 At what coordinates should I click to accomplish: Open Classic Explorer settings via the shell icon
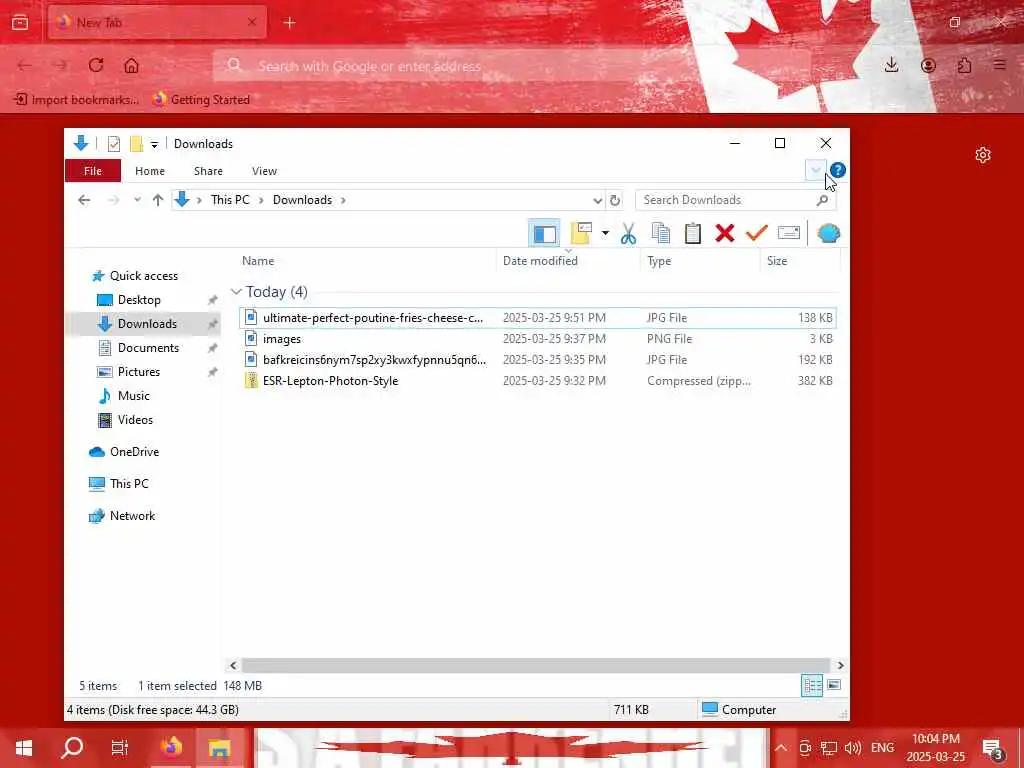pyautogui.click(x=828, y=233)
